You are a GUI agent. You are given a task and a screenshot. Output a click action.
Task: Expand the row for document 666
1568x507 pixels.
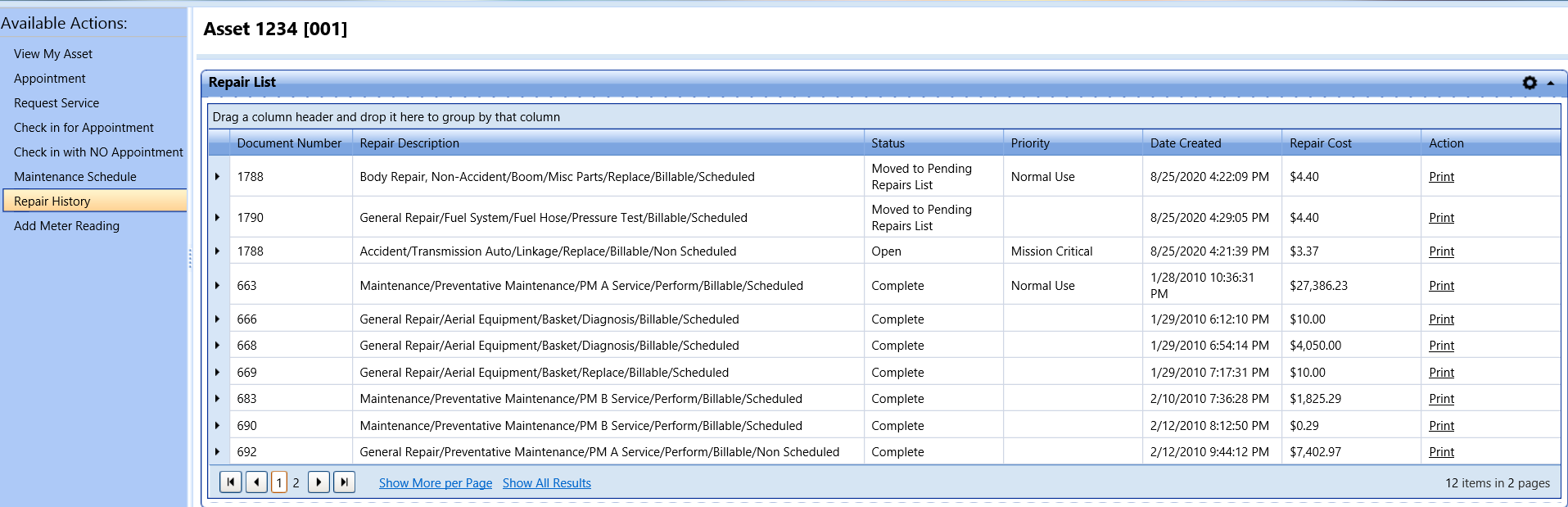218,319
